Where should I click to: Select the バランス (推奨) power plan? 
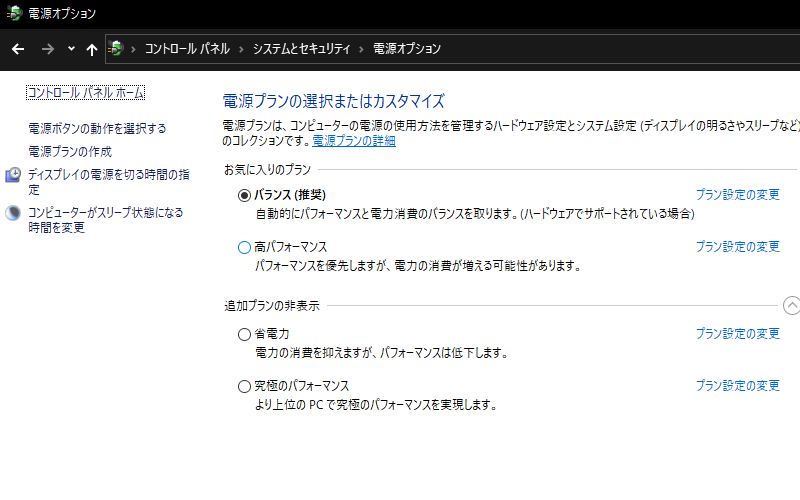click(245, 195)
